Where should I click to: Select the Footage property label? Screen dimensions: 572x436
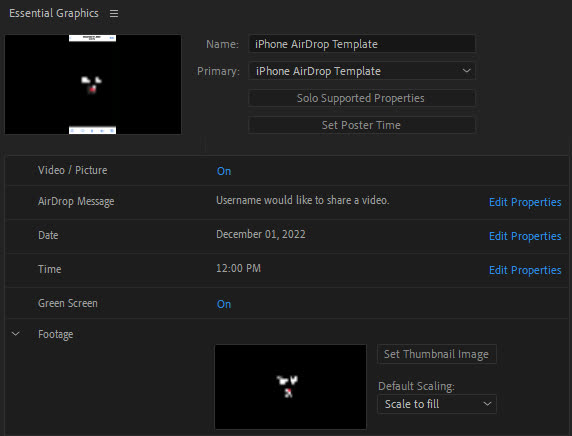click(x=55, y=335)
